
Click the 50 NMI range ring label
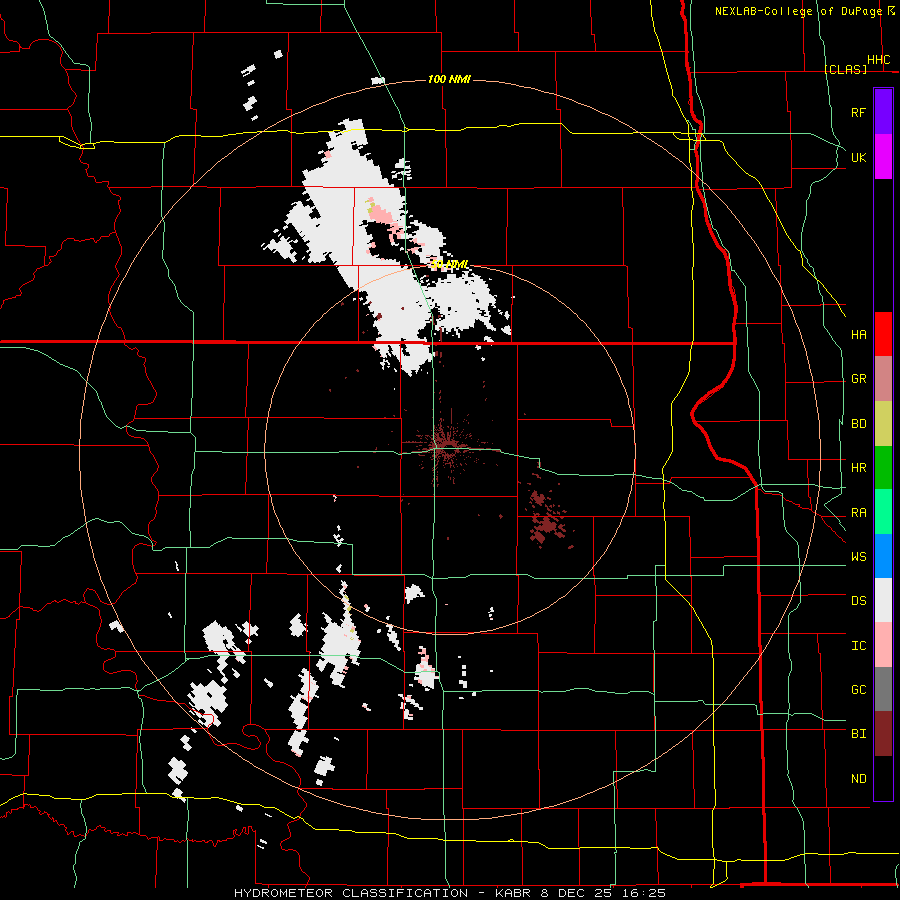tap(449, 265)
